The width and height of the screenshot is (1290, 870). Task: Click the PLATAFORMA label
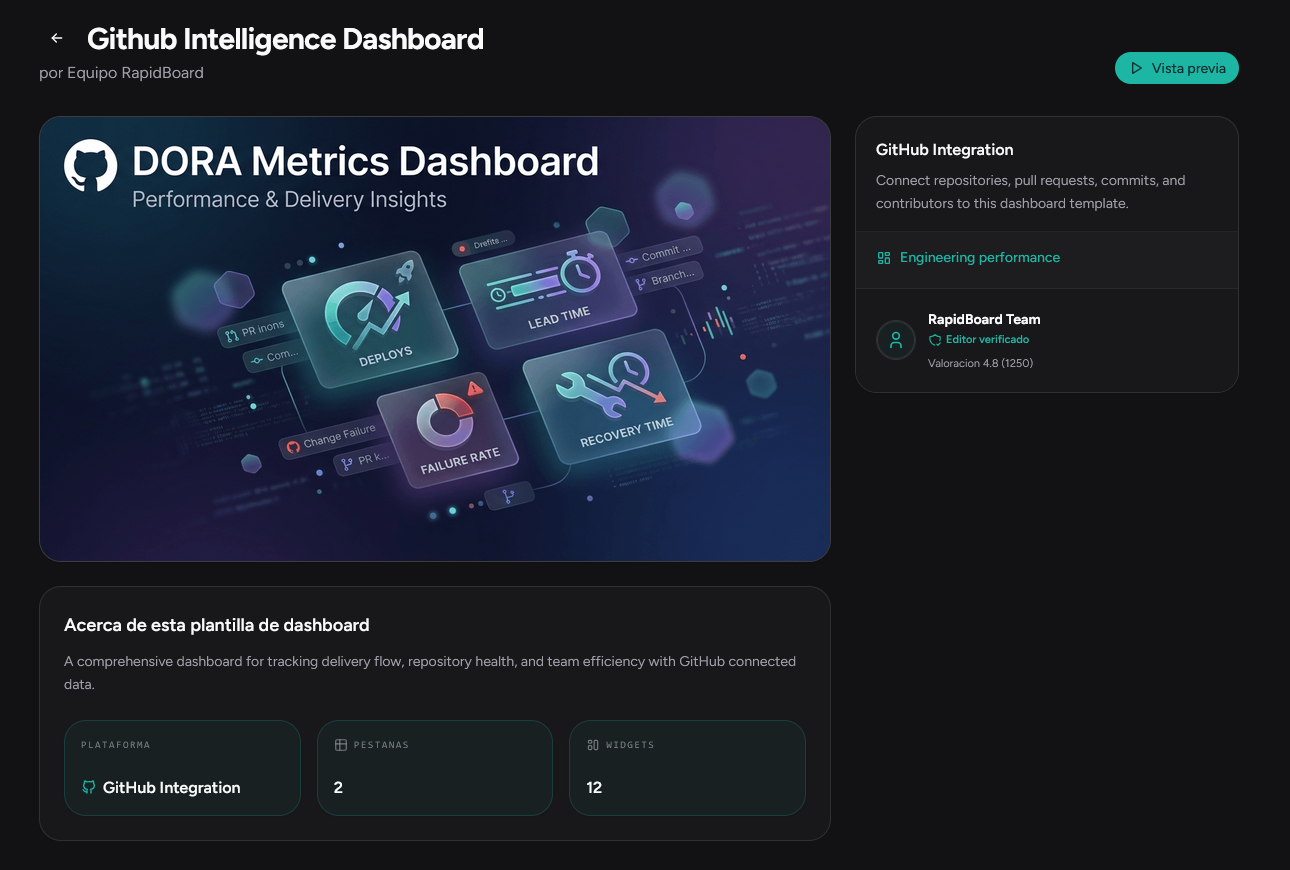click(115, 745)
